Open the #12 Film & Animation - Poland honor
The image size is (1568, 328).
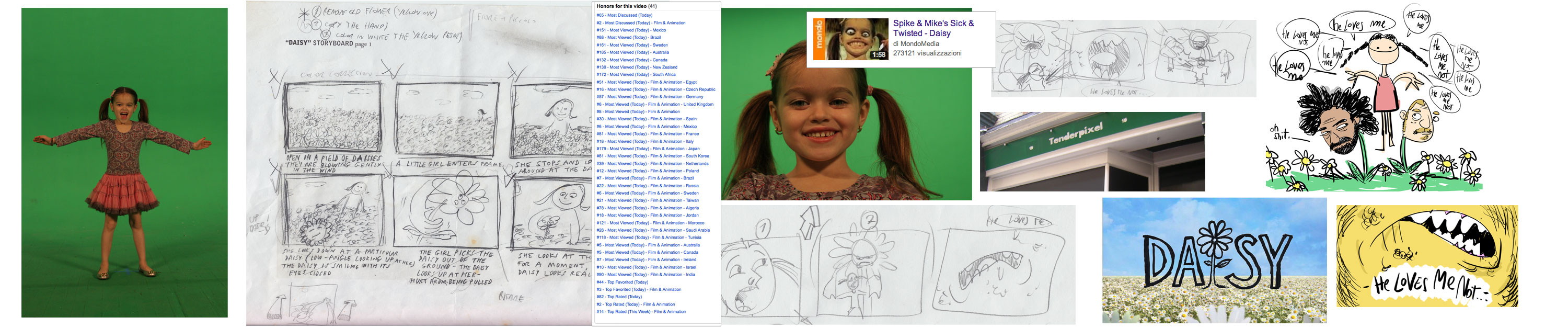(647, 171)
